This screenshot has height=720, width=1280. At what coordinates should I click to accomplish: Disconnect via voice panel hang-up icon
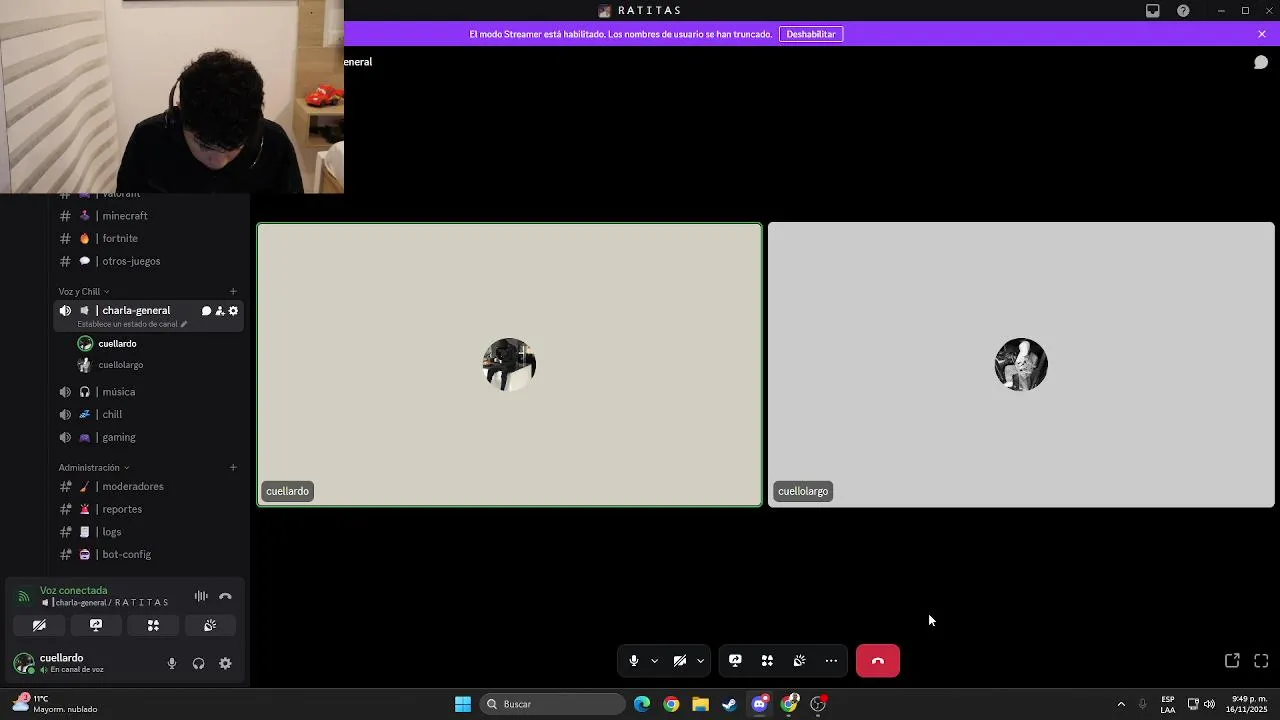[225, 596]
